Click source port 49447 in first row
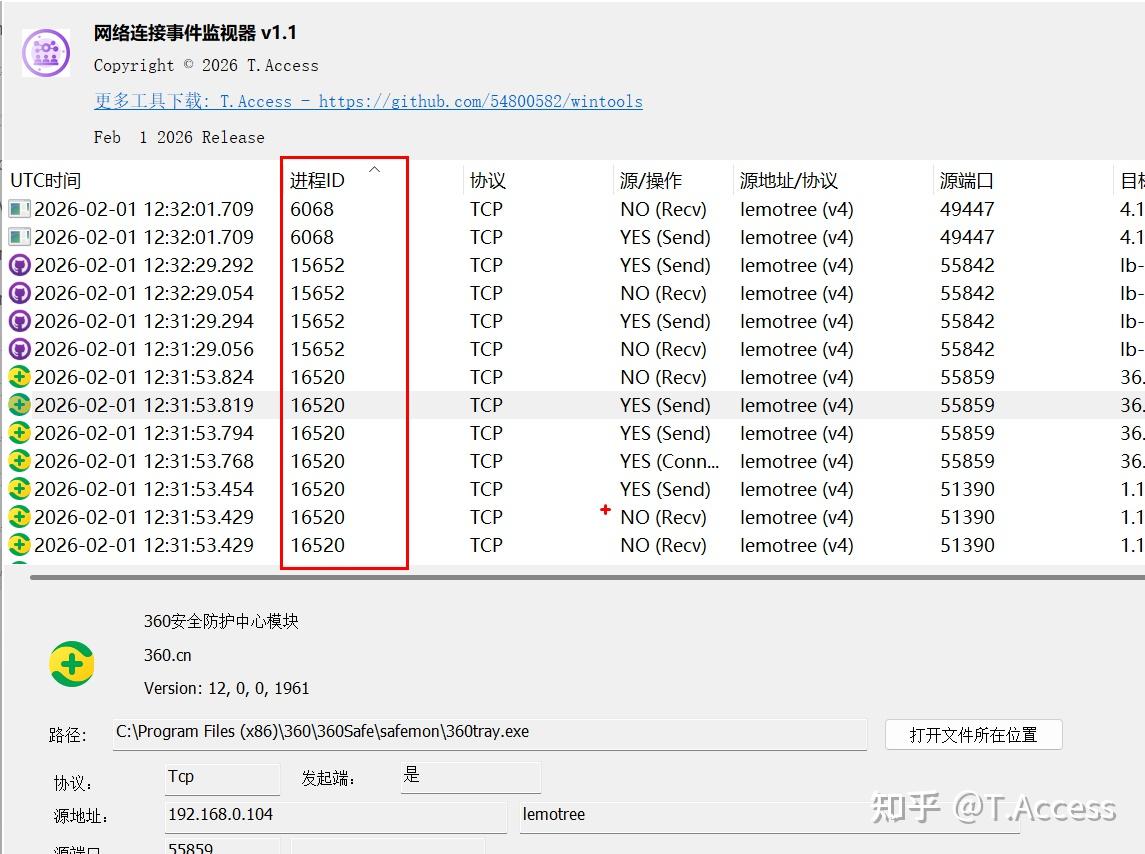Screen dimensions: 1145x854 pyautogui.click(x=967, y=210)
